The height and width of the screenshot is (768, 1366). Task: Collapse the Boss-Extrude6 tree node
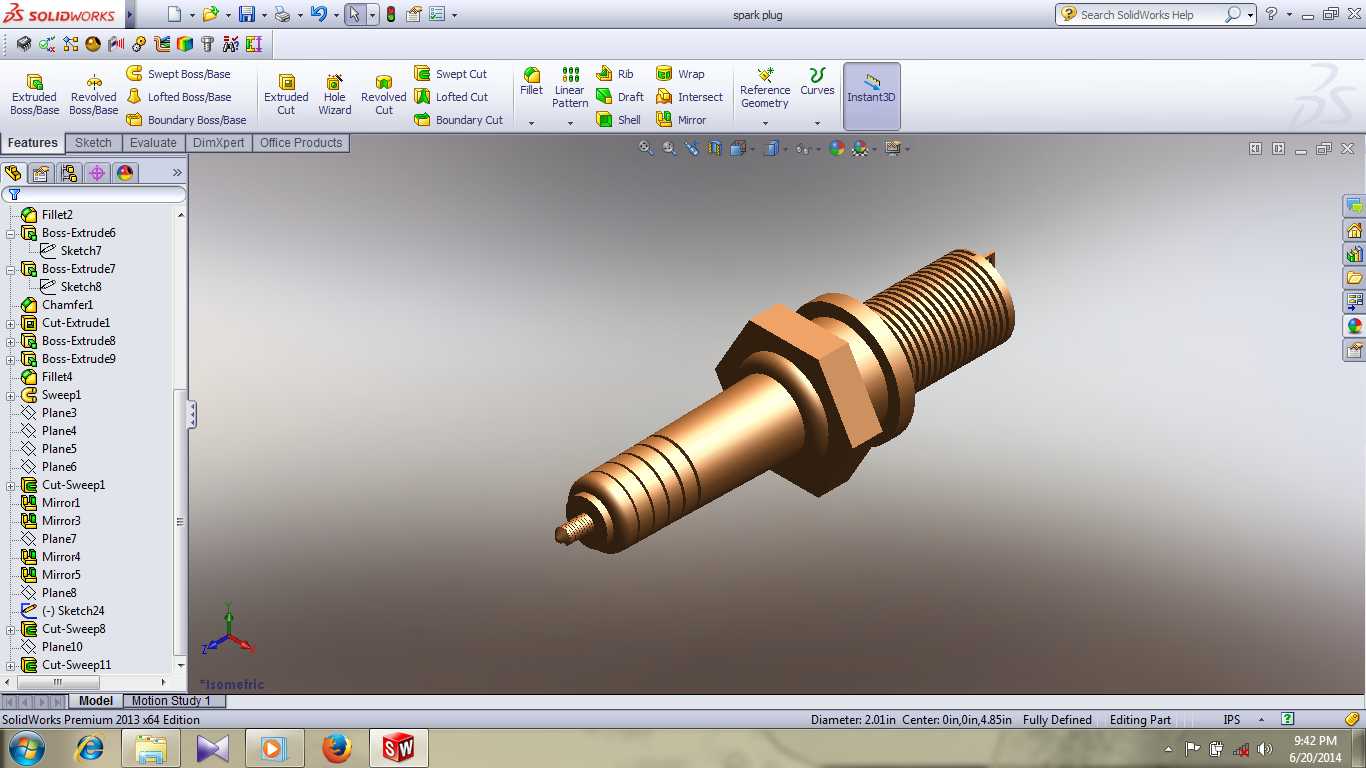pos(11,233)
